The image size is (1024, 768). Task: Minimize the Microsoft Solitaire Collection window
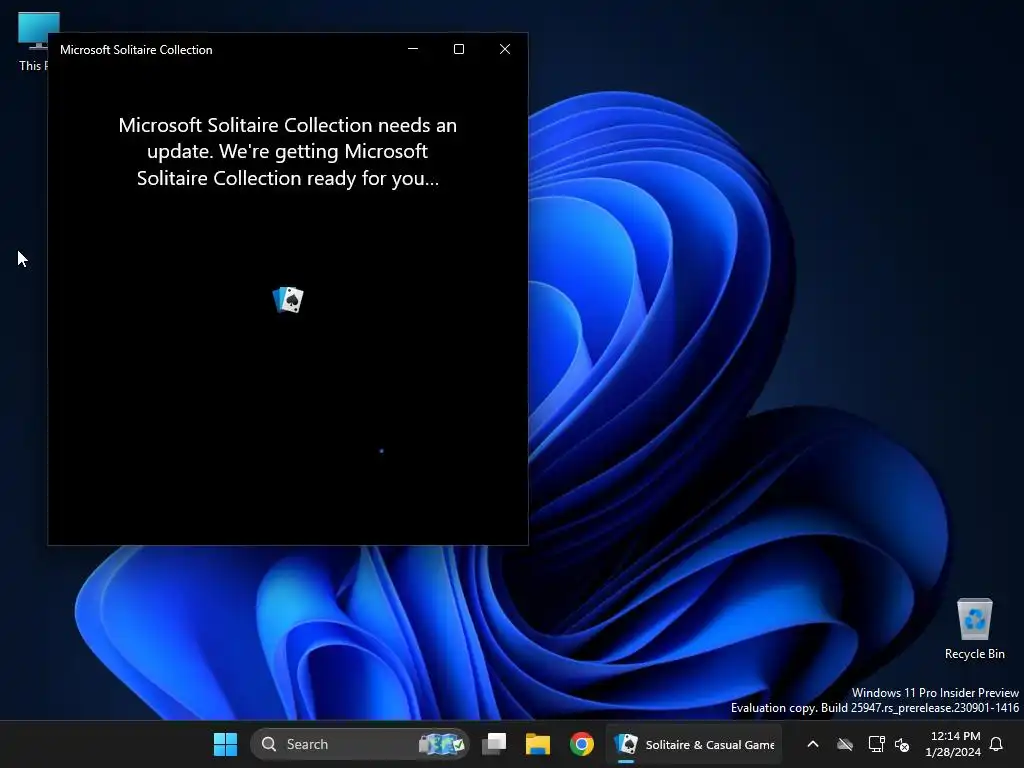point(413,49)
